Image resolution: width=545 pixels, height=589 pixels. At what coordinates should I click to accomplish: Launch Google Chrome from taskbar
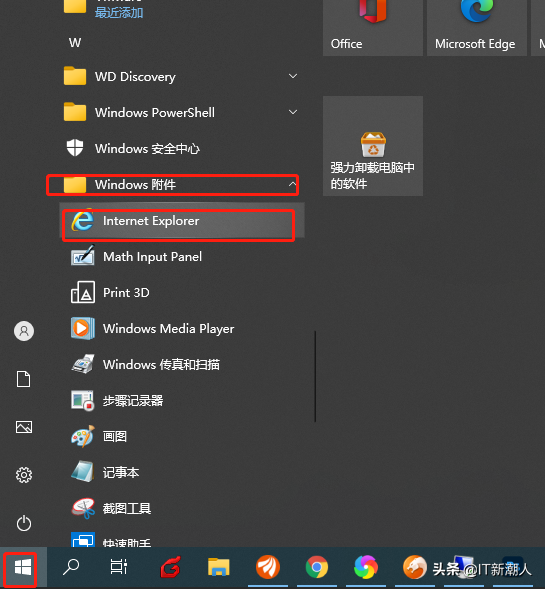click(317, 567)
